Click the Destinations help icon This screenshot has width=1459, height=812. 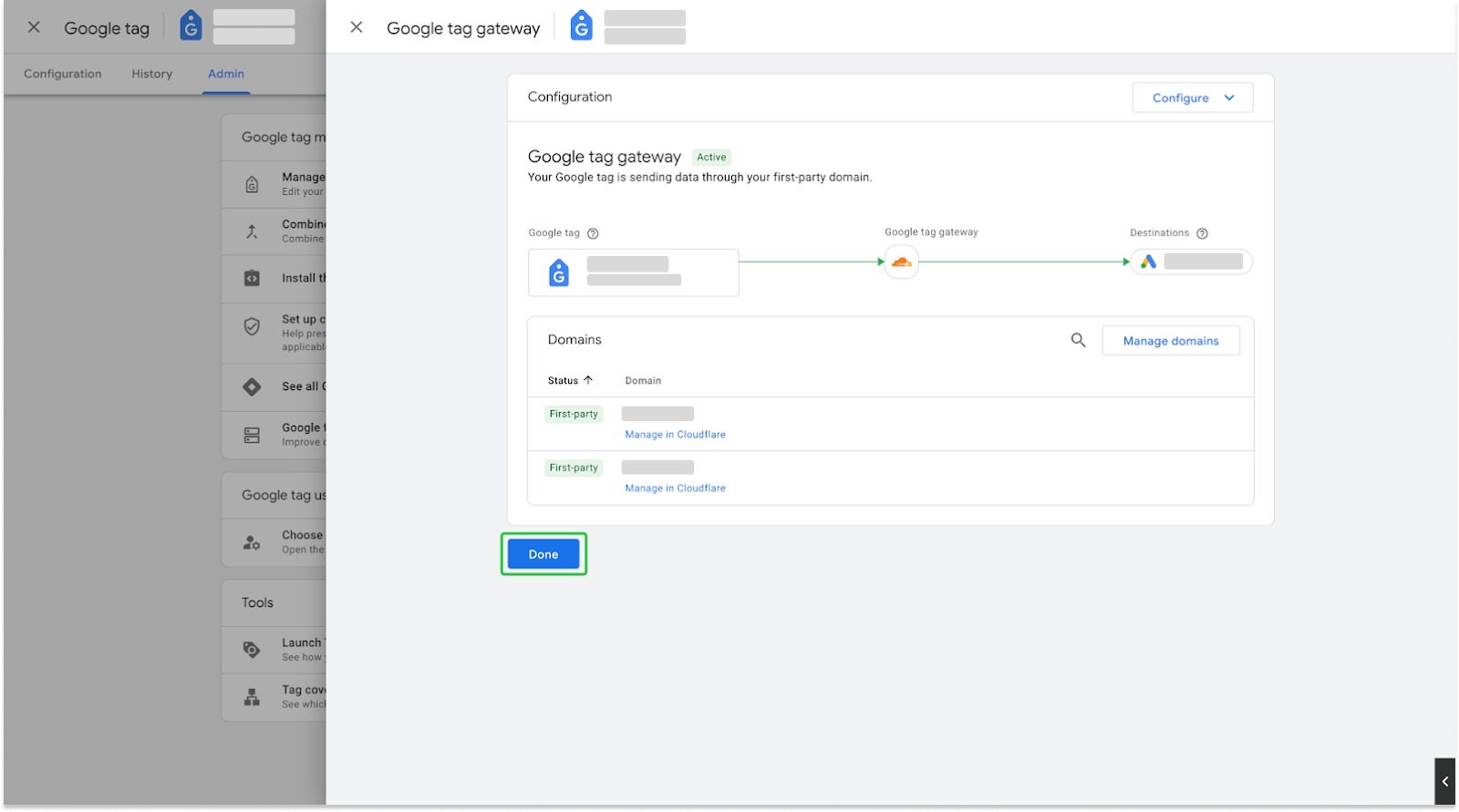tap(1202, 233)
